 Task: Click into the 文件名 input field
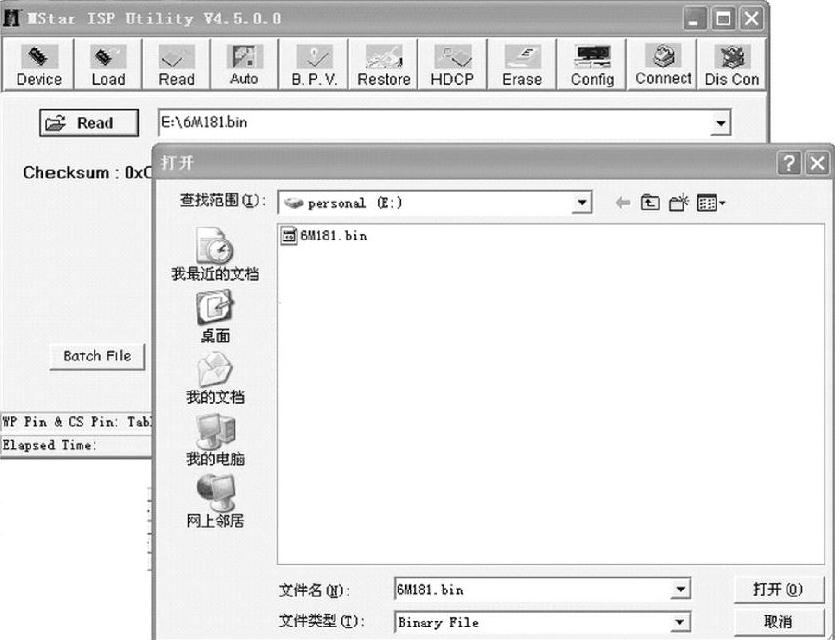[533, 589]
